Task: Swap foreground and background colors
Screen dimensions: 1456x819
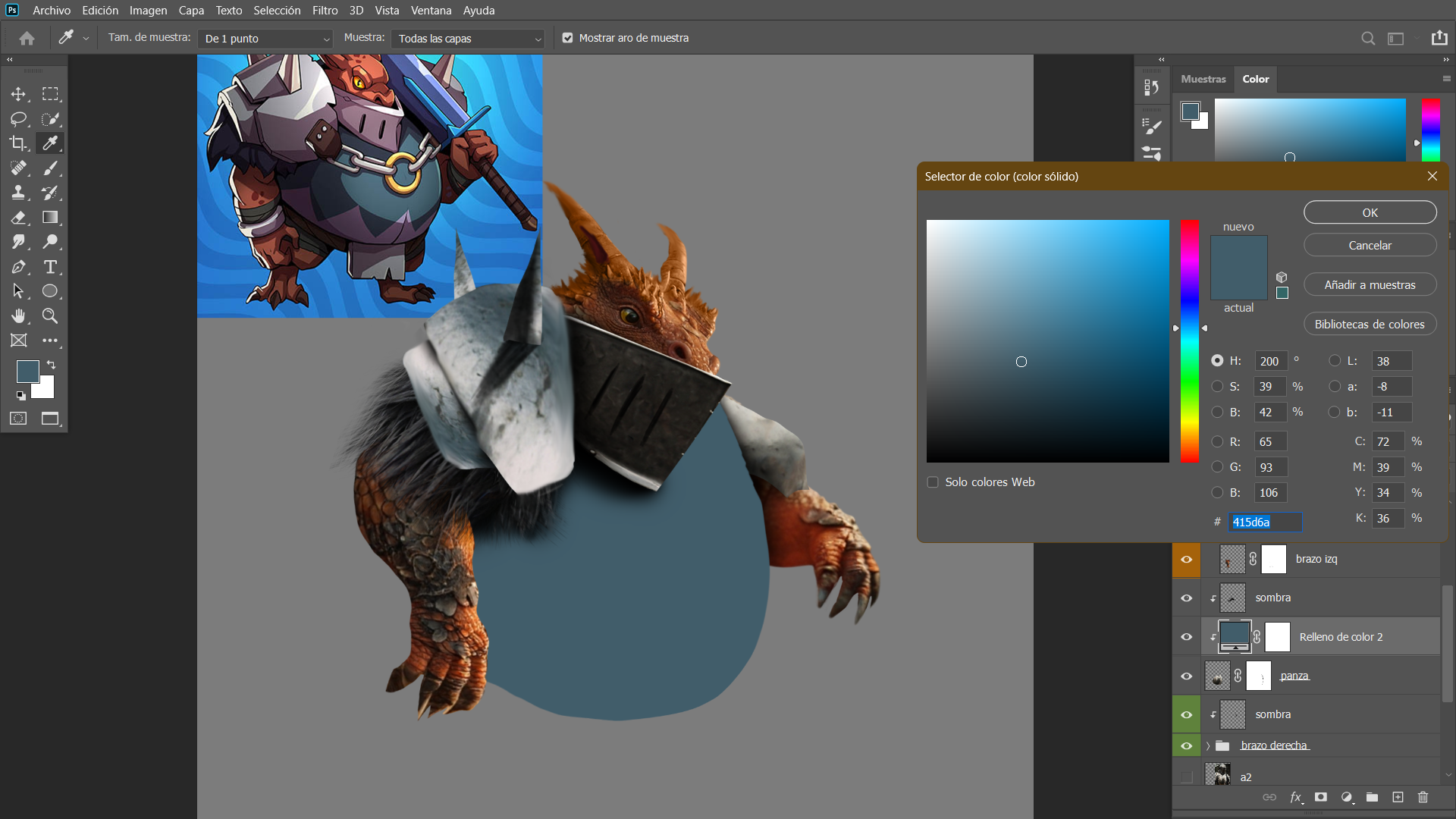Action: click(x=52, y=365)
